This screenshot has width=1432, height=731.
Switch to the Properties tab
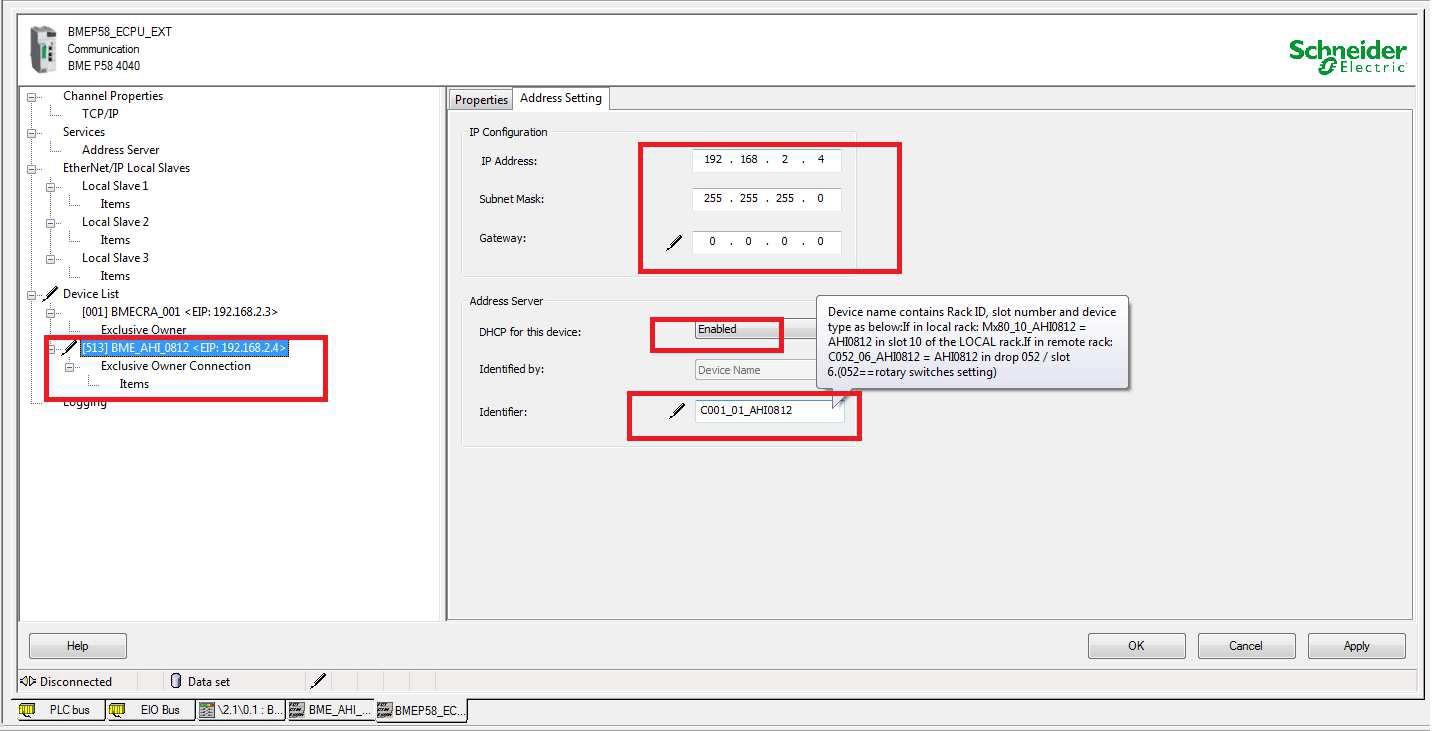(481, 99)
